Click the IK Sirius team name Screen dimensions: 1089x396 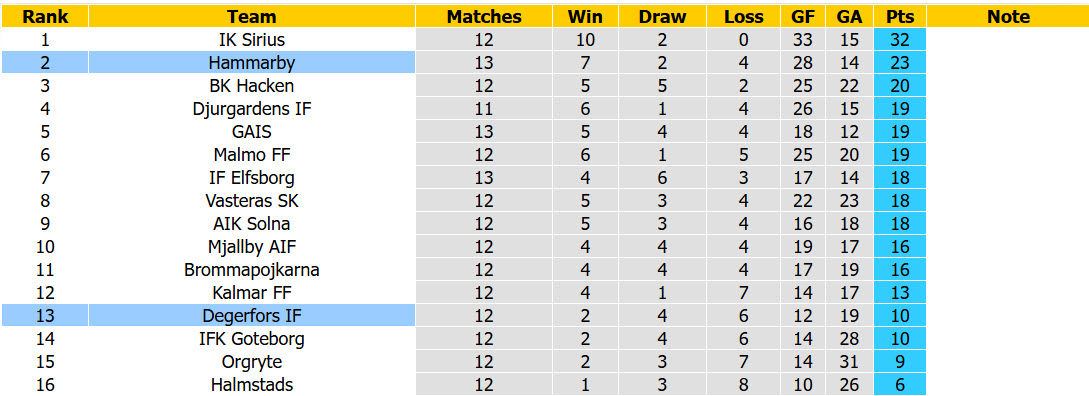251,40
